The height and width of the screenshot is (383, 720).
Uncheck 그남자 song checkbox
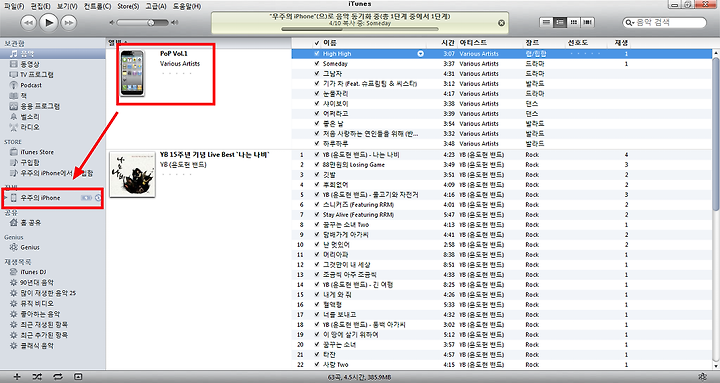pos(317,73)
